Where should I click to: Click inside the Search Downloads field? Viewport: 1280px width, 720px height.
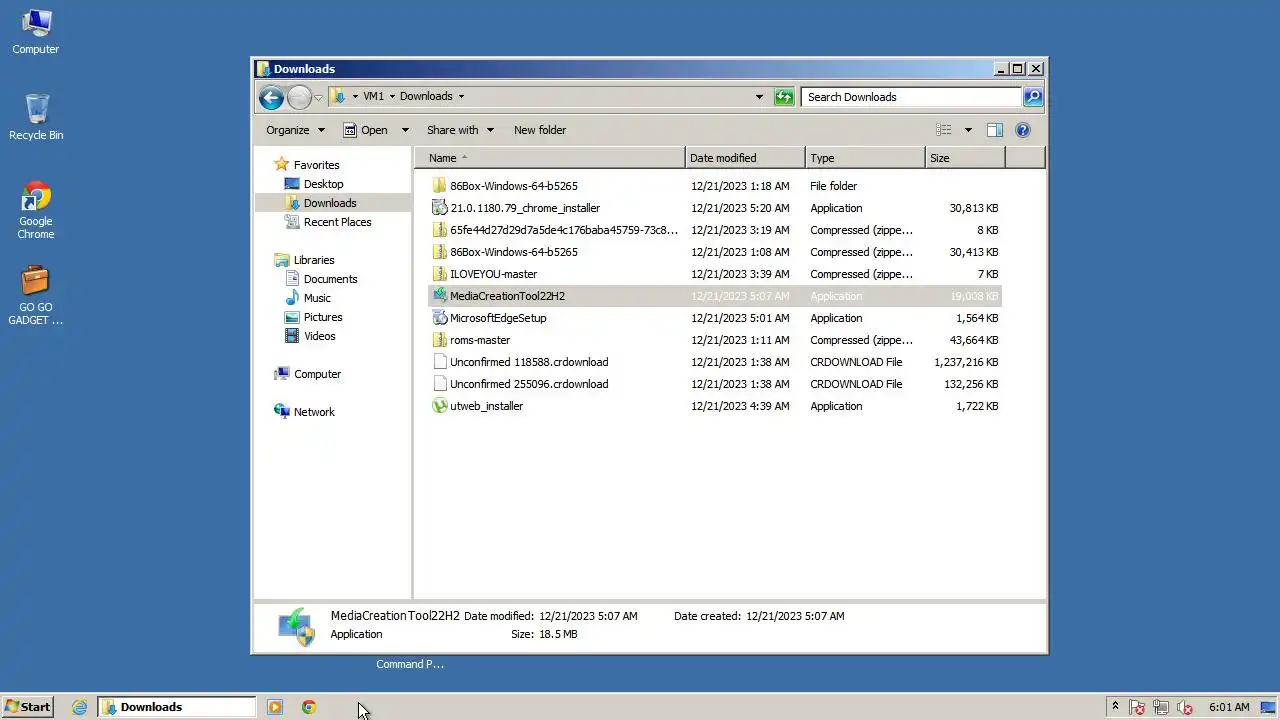pyautogui.click(x=911, y=97)
